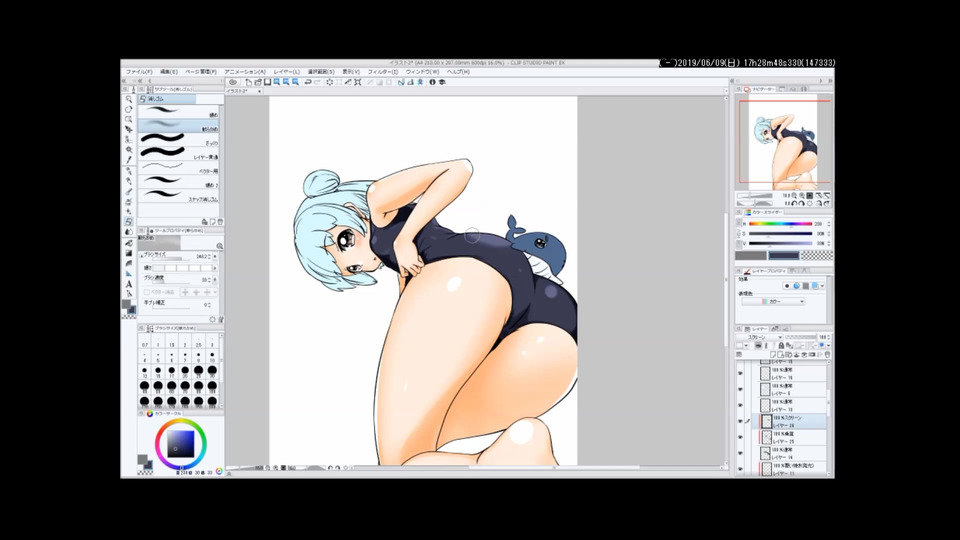Click Navigator rotate left icon

pyautogui.click(x=794, y=203)
